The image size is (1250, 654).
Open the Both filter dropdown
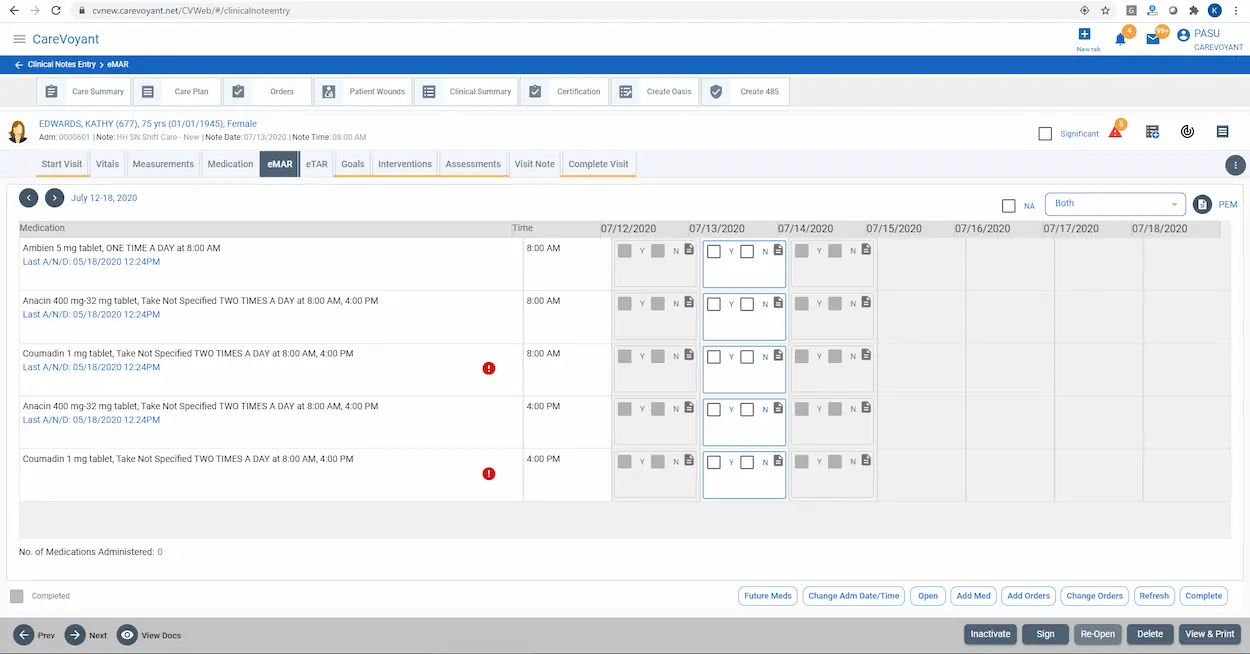(1115, 203)
